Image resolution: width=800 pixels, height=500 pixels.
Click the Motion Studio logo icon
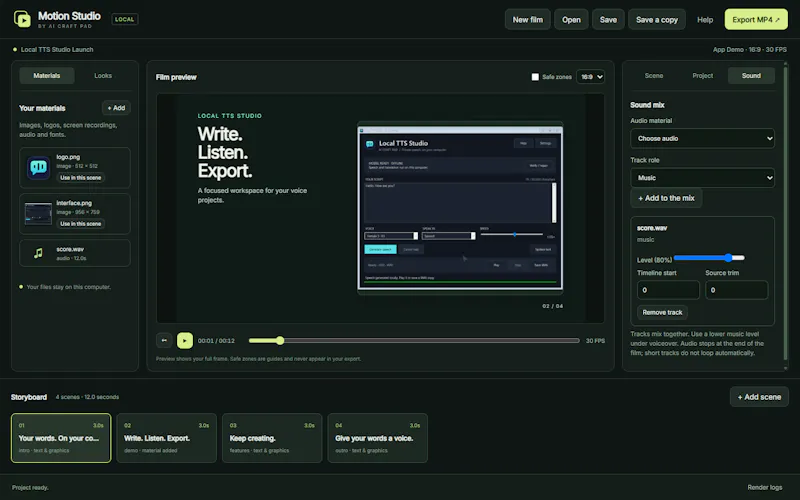pyautogui.click(x=22, y=19)
